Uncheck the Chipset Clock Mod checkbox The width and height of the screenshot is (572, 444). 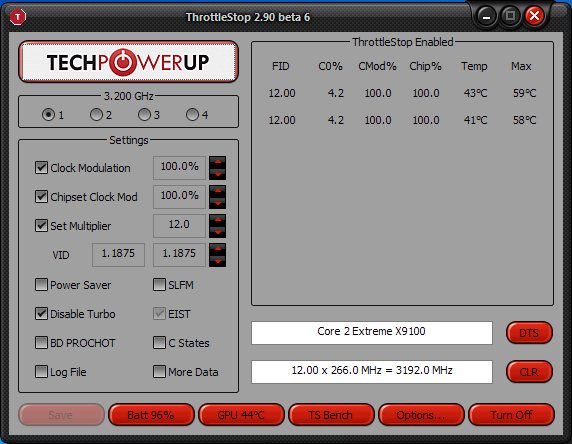41,196
